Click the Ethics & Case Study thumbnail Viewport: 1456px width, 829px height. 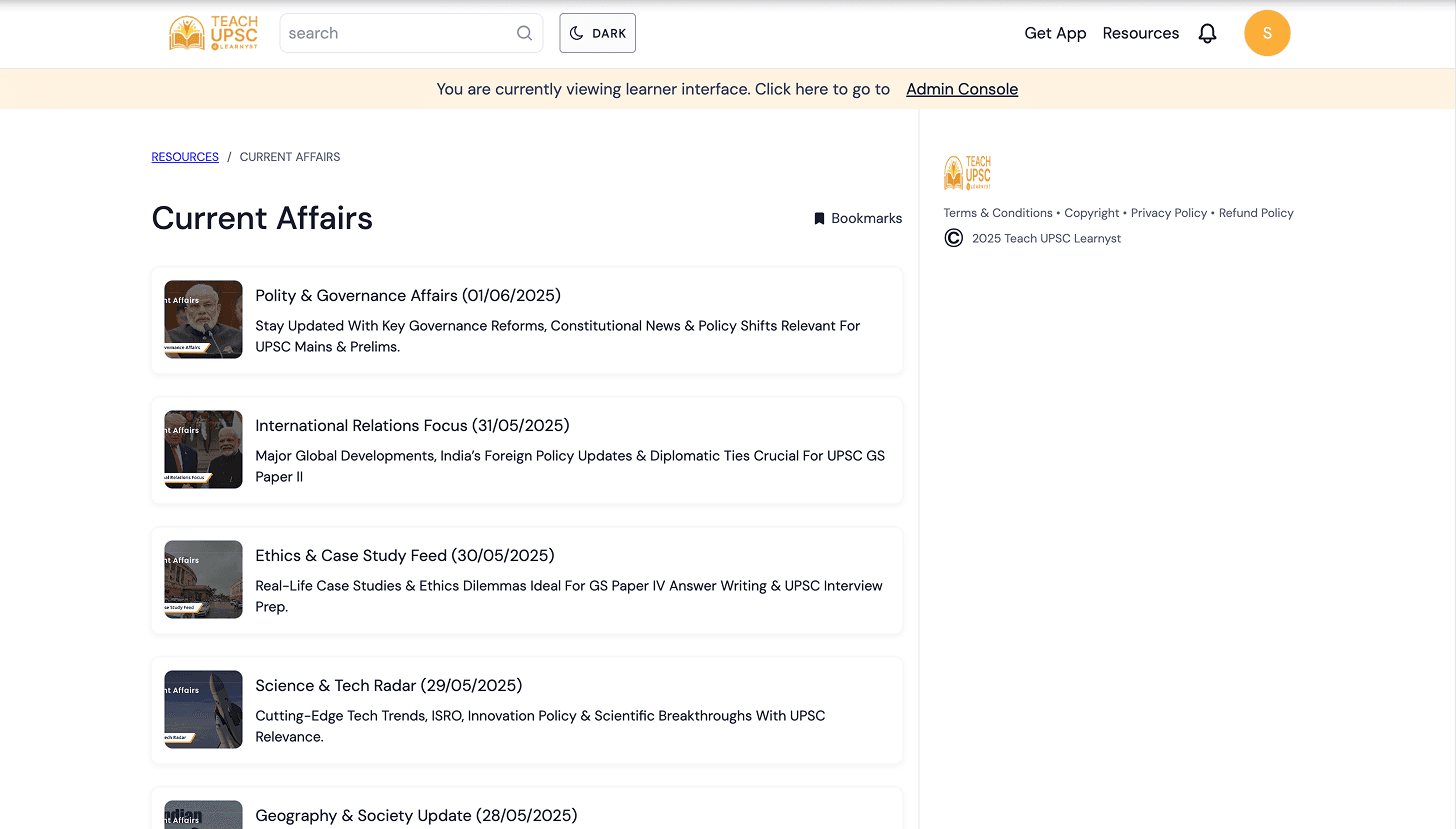203,579
